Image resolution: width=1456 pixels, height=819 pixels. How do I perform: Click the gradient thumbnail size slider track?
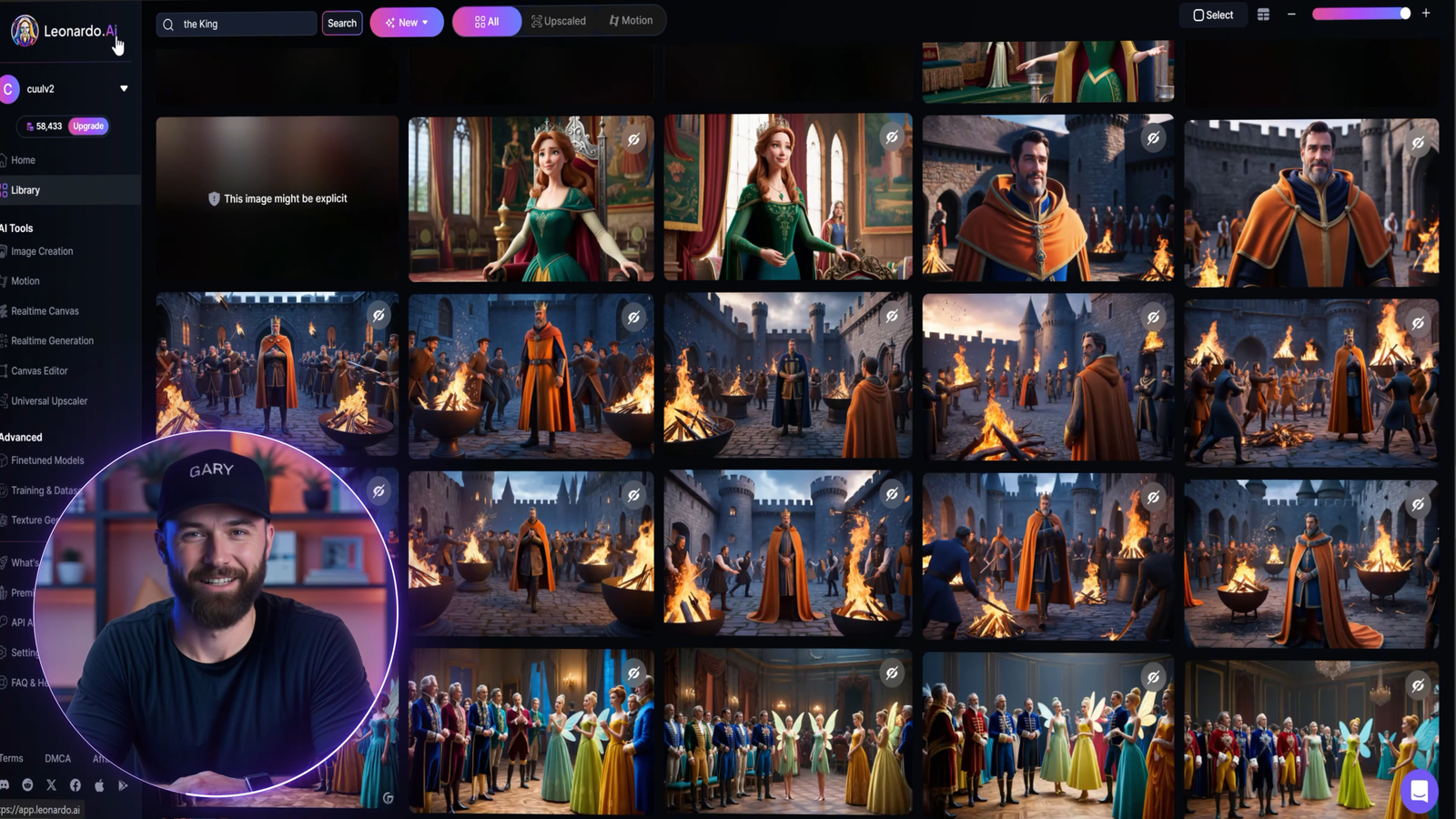(1361, 14)
